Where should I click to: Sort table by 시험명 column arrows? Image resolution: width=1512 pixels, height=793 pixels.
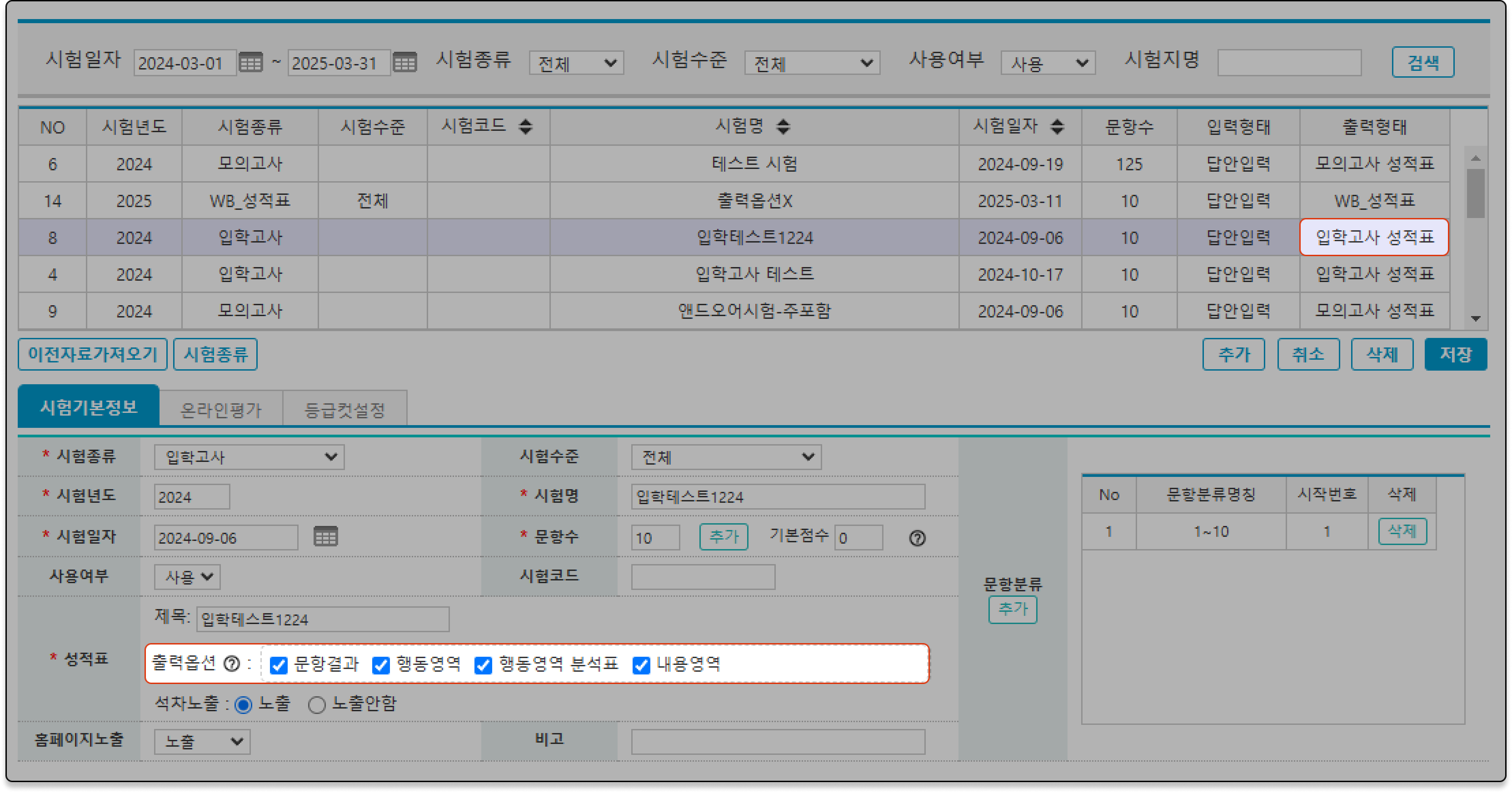click(783, 126)
